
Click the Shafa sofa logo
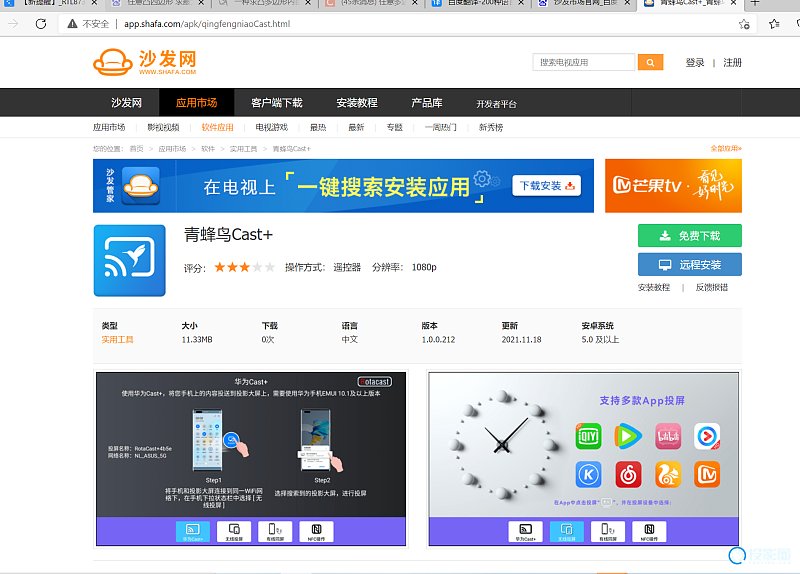[144, 62]
